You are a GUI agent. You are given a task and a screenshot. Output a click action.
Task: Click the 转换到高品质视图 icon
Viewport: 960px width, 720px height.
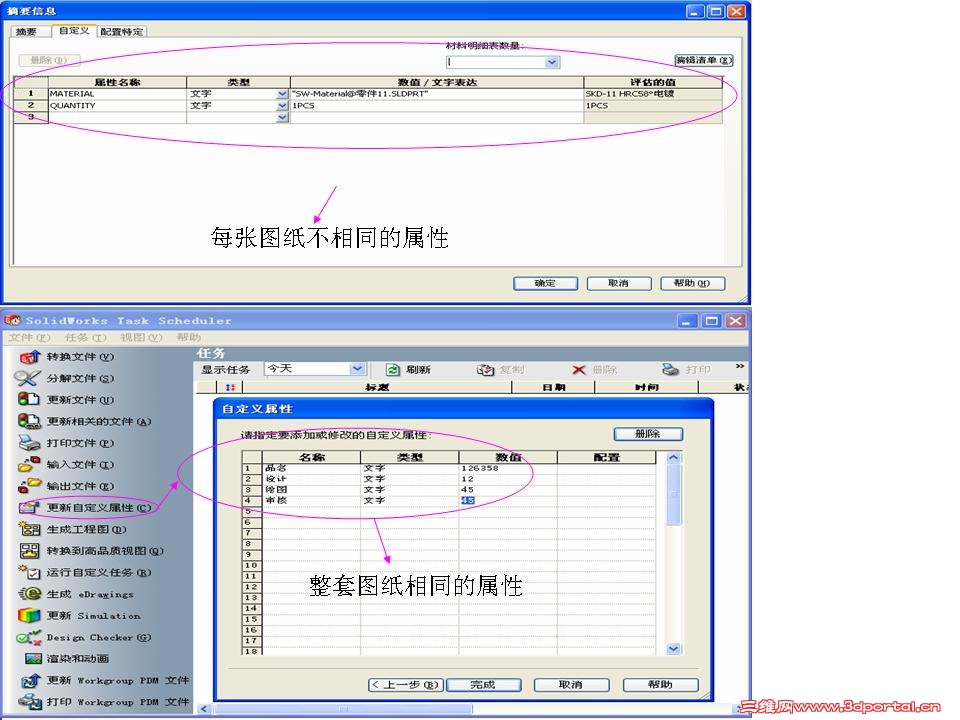29,550
